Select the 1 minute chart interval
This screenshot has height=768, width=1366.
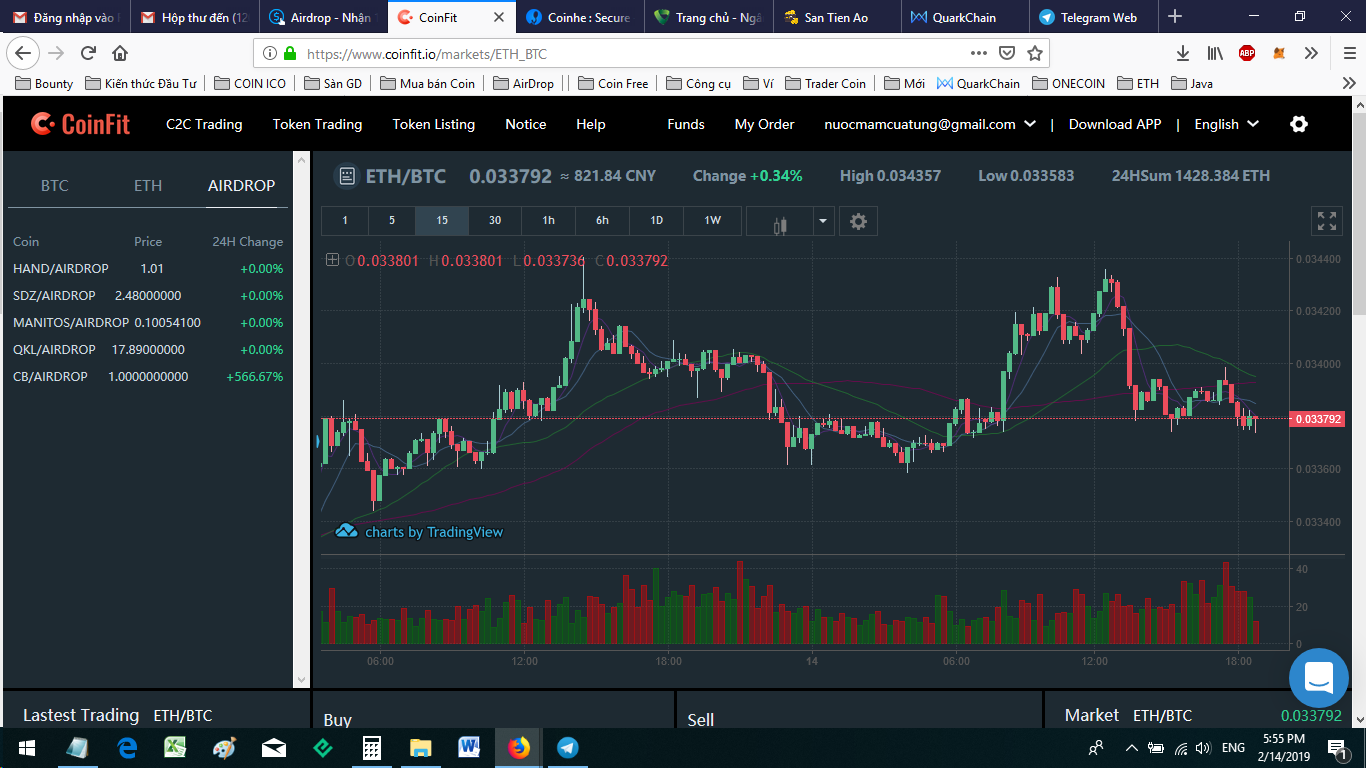(x=345, y=221)
